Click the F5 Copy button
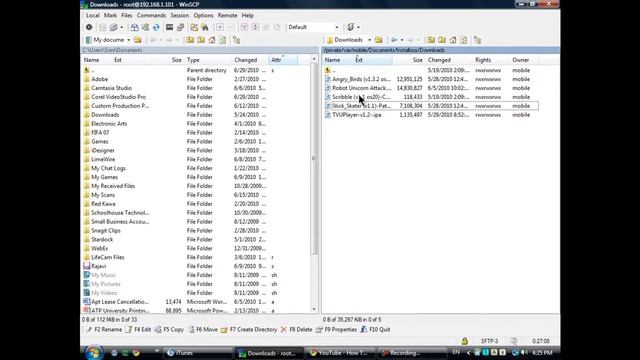This screenshot has height=360, width=640. (169, 329)
